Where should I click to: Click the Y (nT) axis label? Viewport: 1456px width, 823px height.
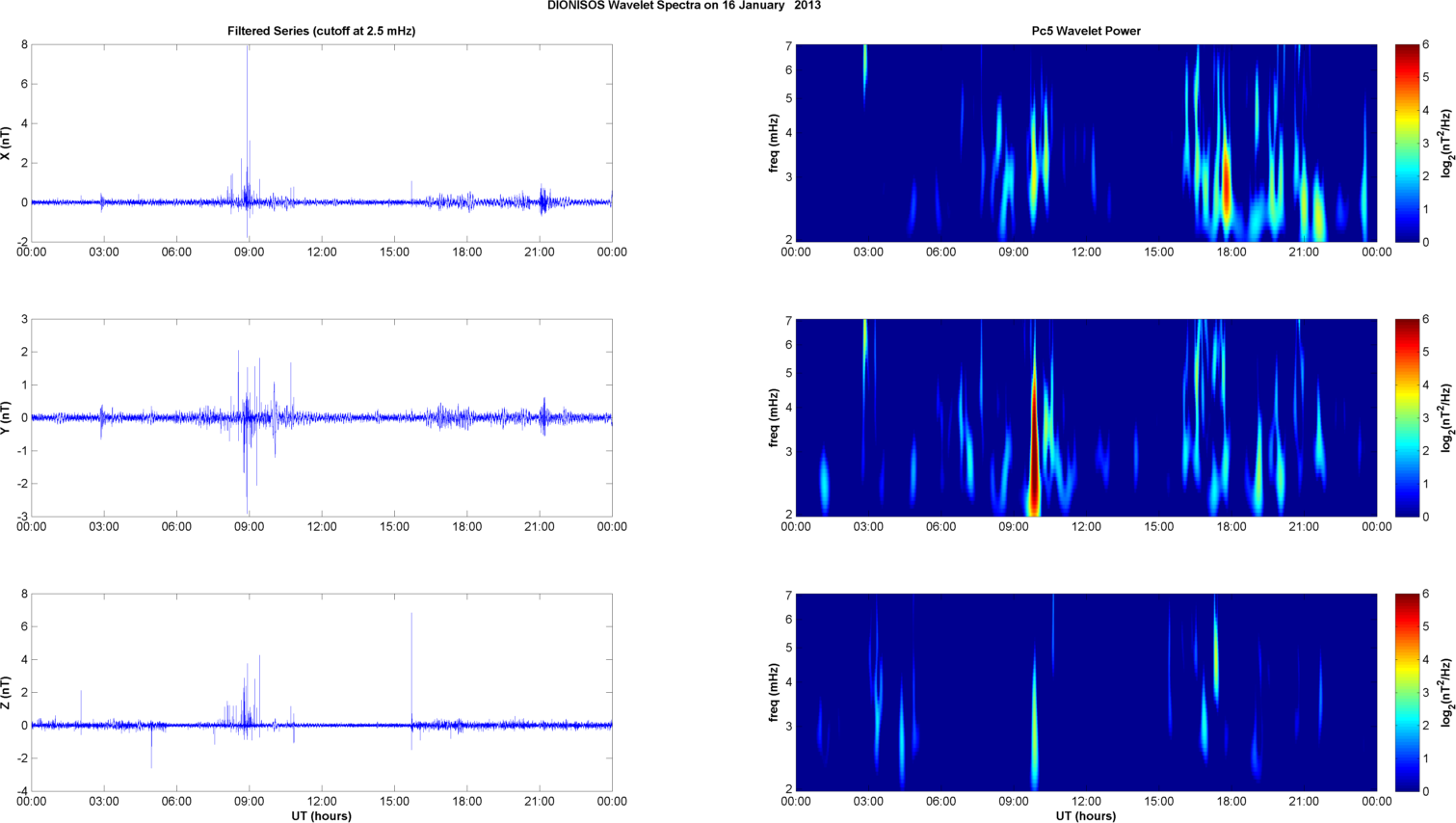point(6,417)
